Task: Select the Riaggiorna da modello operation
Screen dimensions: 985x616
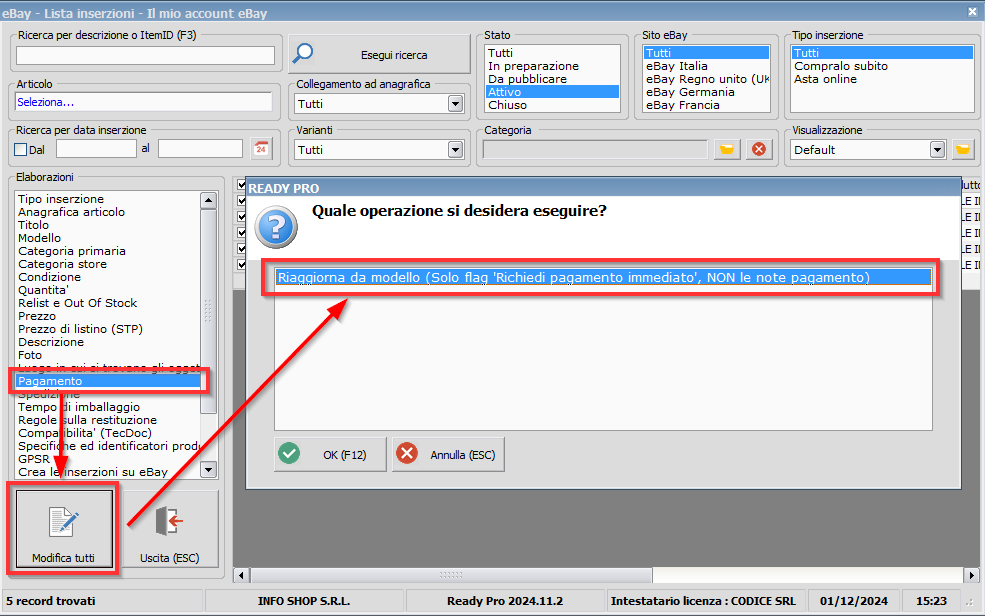Action: (x=603, y=278)
